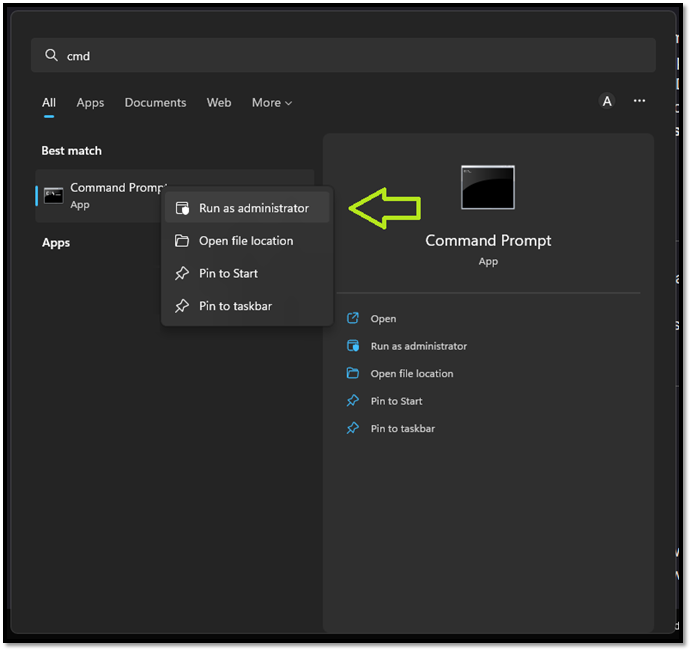Choose Open file location from context menu
The height and width of the screenshot is (652, 692).
(x=246, y=241)
